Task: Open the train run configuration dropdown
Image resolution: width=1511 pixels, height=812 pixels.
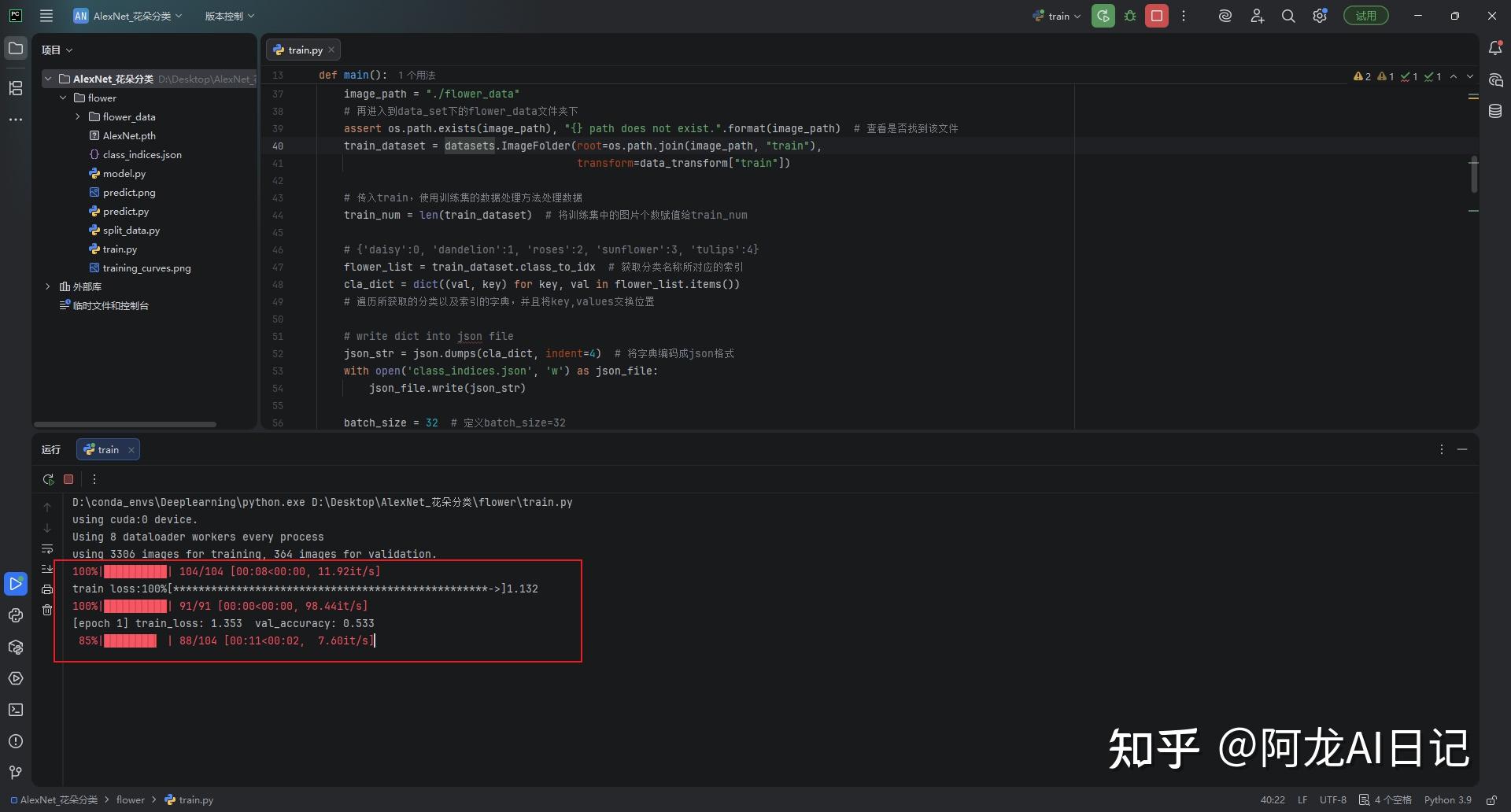Action: 1057,16
